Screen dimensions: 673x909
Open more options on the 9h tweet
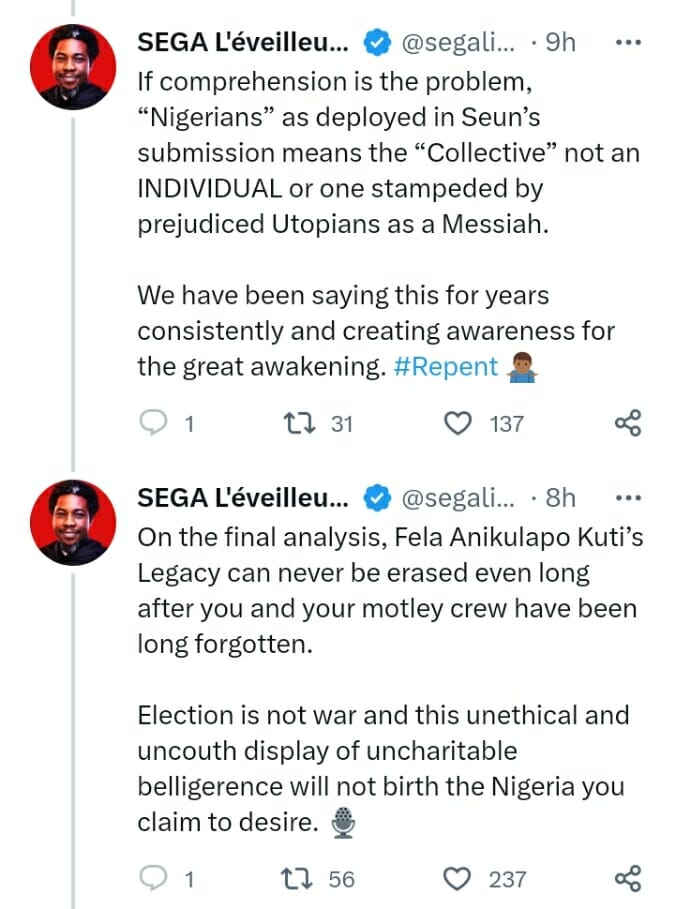[627, 43]
